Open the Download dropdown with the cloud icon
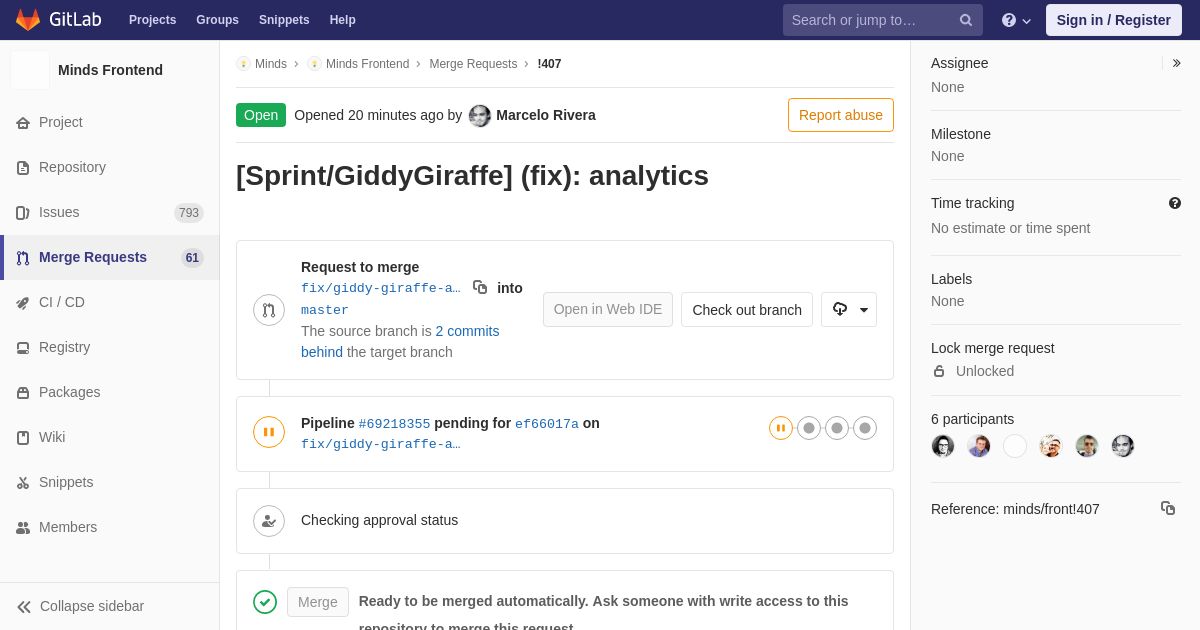The height and width of the screenshot is (630, 1200). point(849,309)
